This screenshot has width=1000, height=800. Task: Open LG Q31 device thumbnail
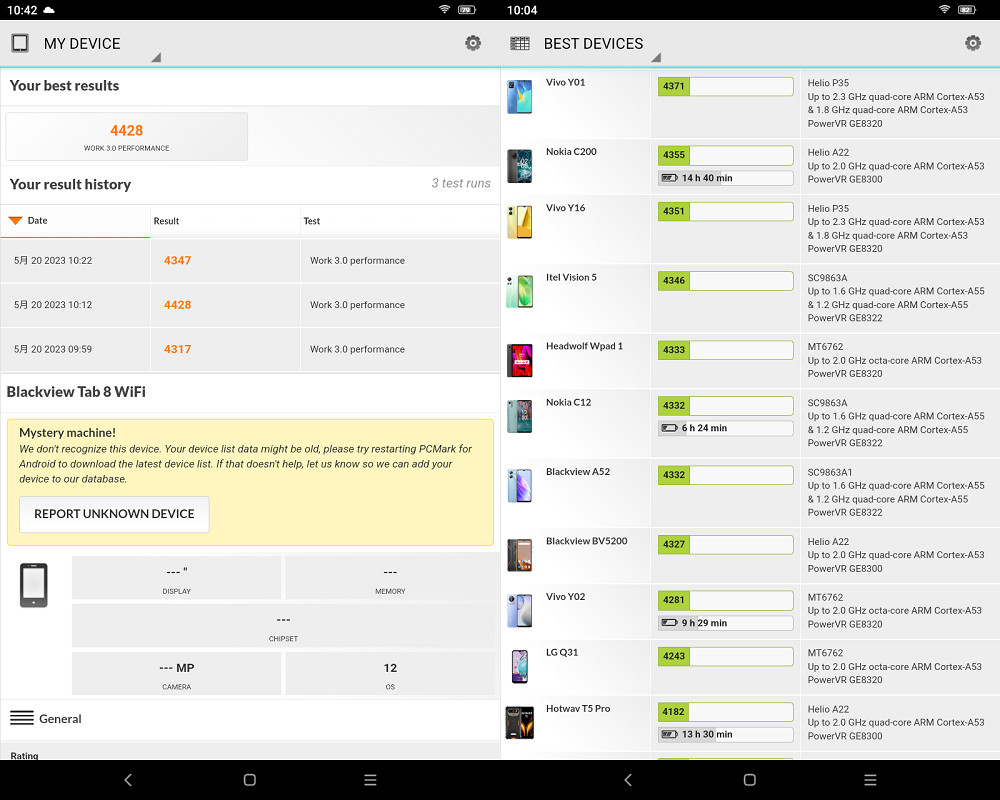click(520, 667)
